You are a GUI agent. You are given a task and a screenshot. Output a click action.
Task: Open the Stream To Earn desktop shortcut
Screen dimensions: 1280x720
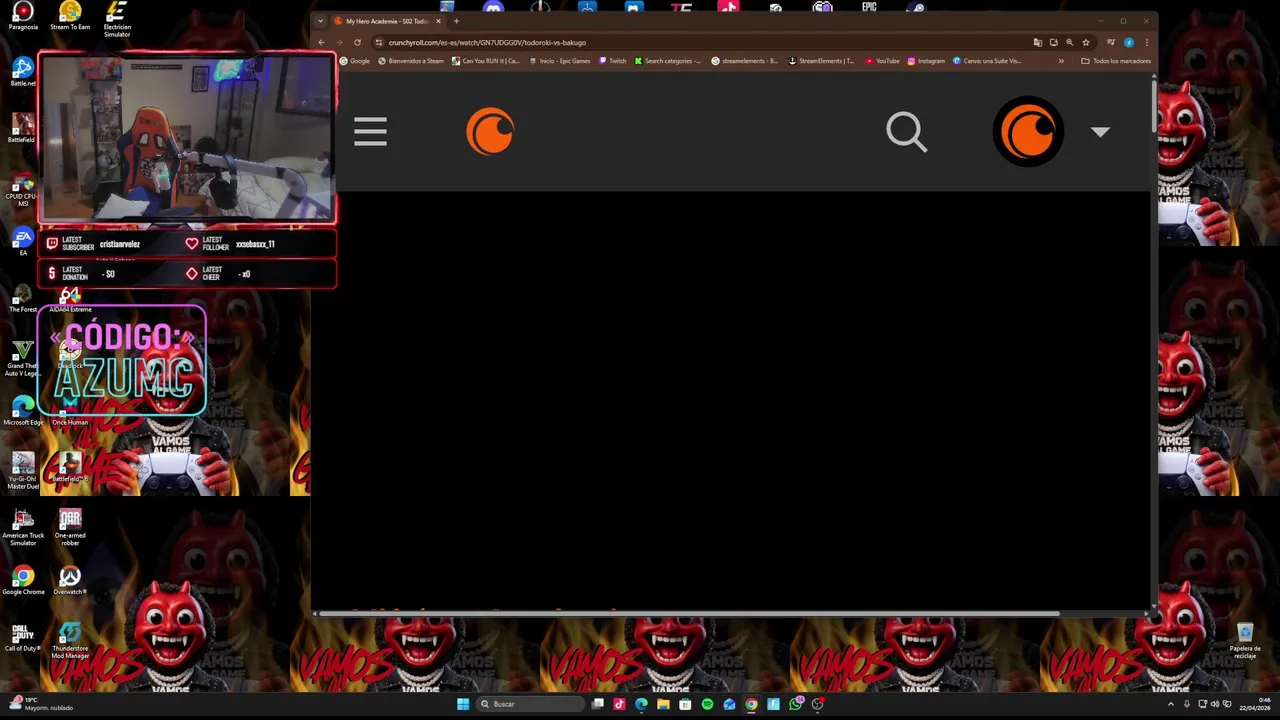click(70, 15)
